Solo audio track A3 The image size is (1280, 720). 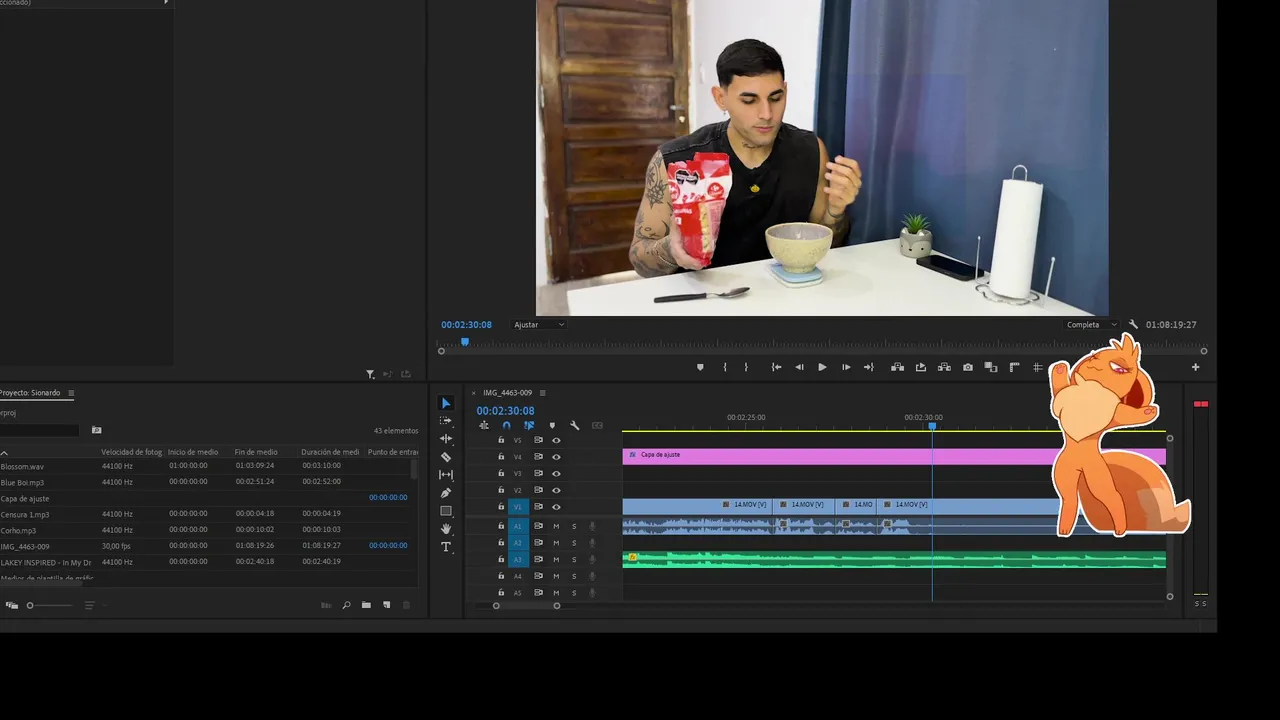coord(574,559)
